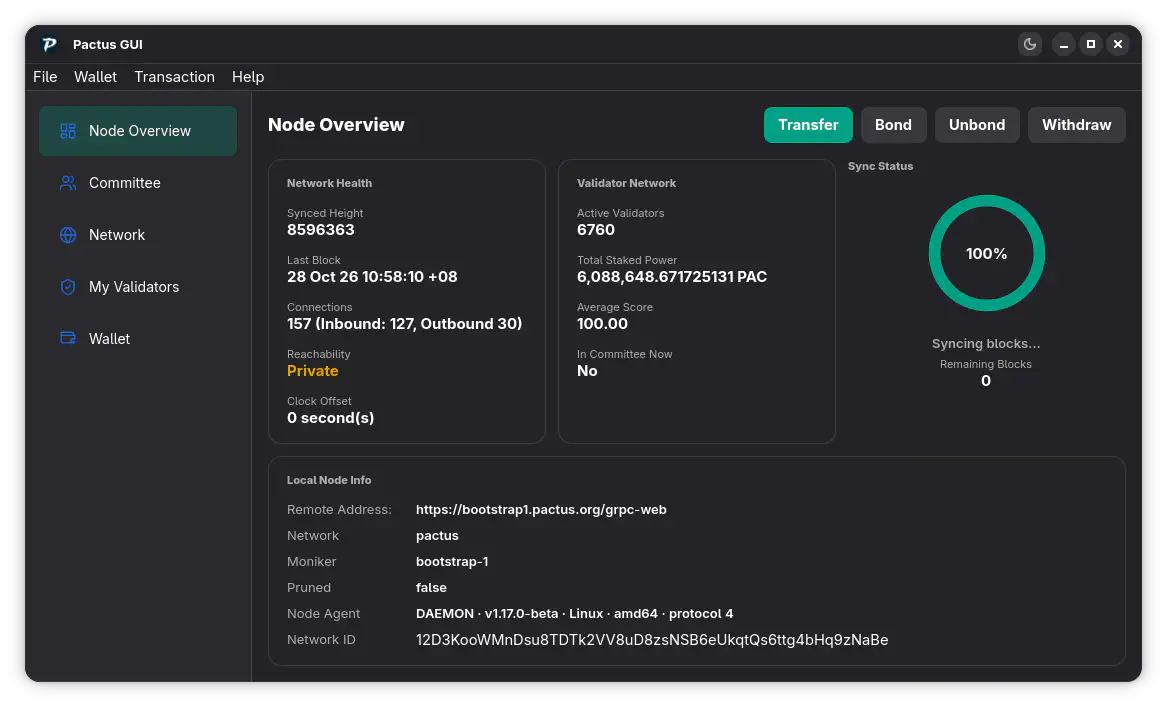Click the My Validators shield icon

68,287
